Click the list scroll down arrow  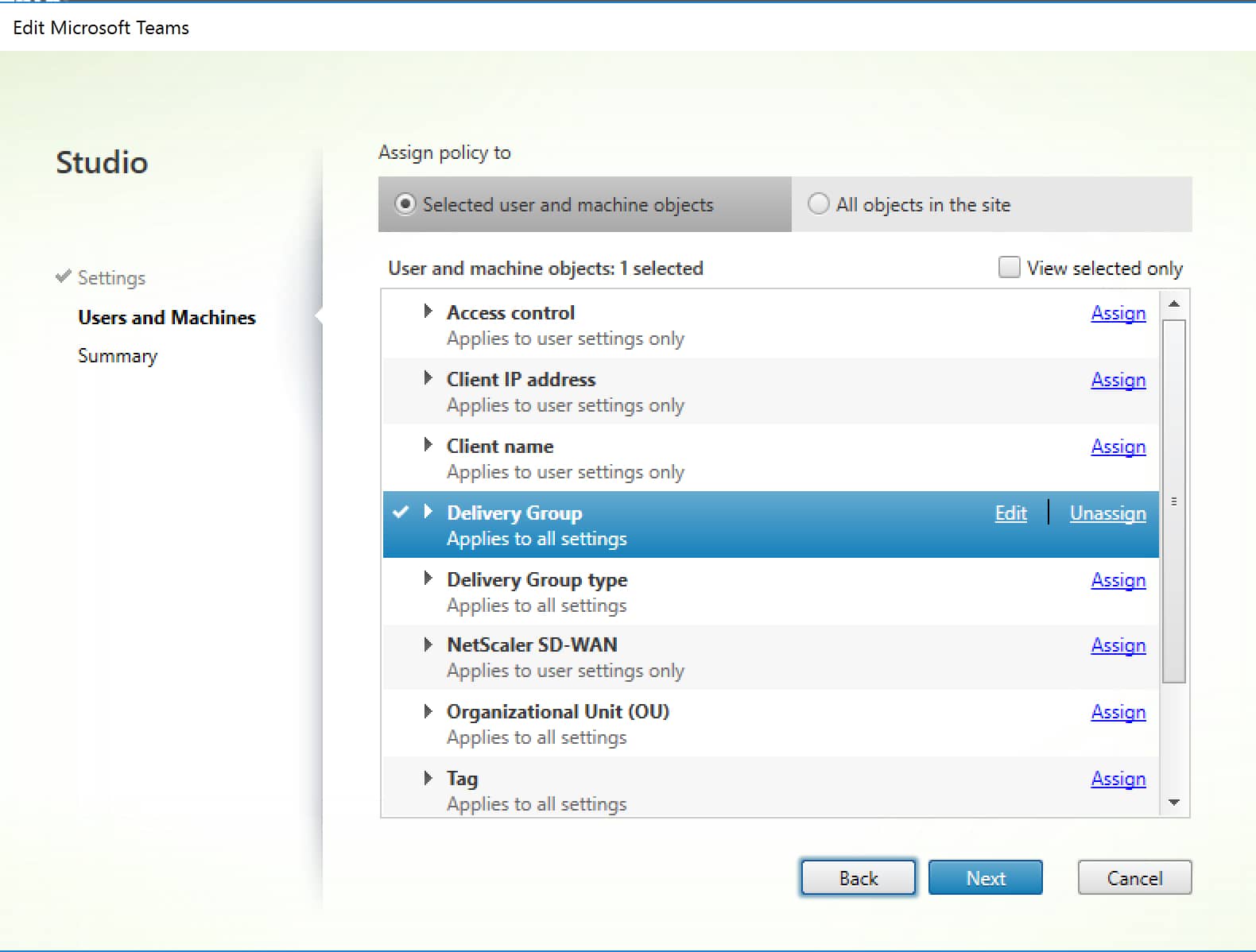(1173, 803)
